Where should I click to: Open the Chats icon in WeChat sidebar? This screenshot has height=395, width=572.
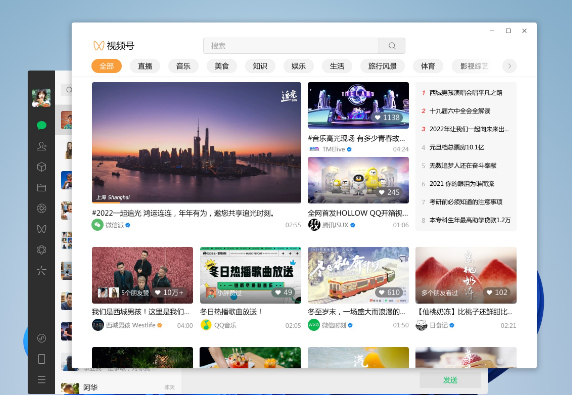click(42, 125)
